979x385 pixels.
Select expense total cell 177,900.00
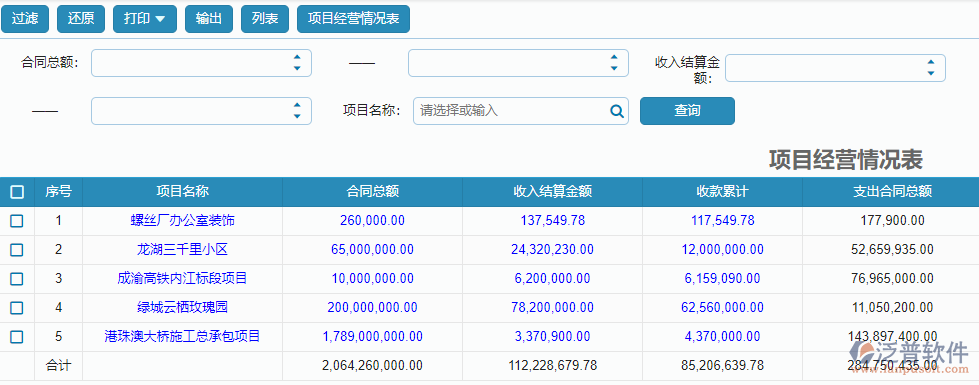click(892, 220)
